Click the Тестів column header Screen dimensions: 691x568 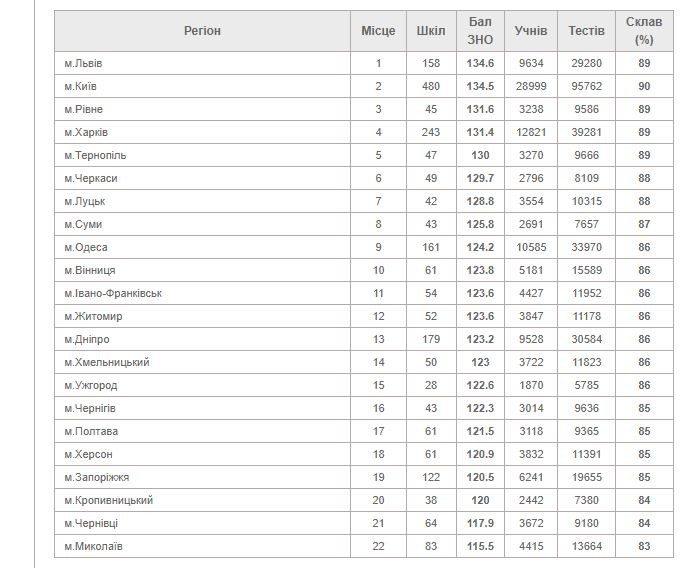pos(586,31)
